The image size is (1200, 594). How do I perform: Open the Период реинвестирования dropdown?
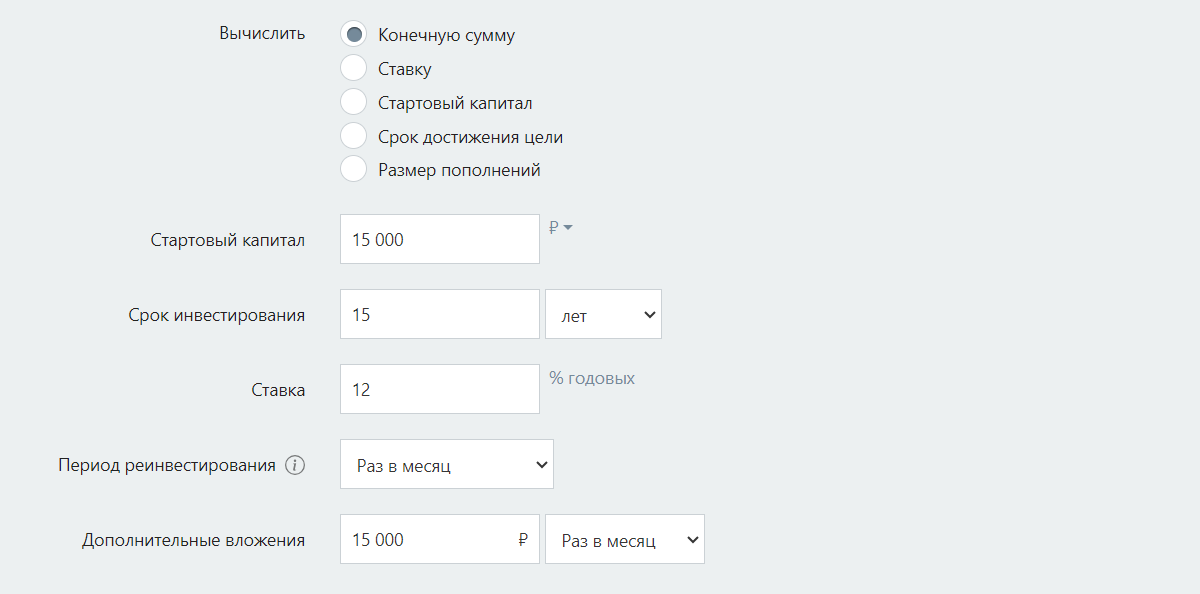447,464
